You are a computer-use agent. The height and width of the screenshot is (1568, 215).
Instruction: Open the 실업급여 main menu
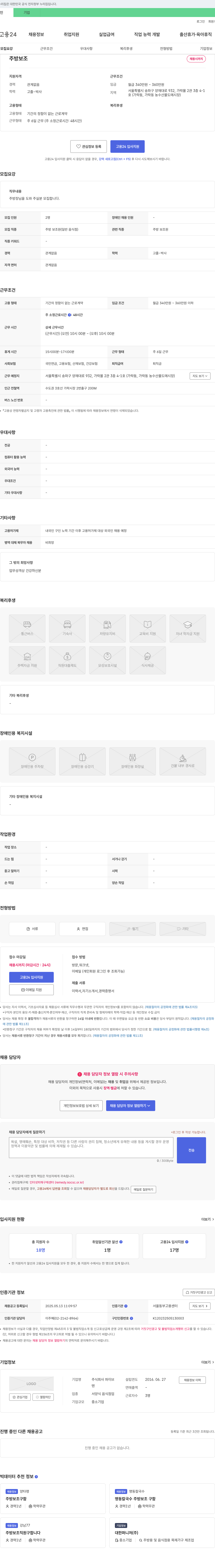coord(107,35)
